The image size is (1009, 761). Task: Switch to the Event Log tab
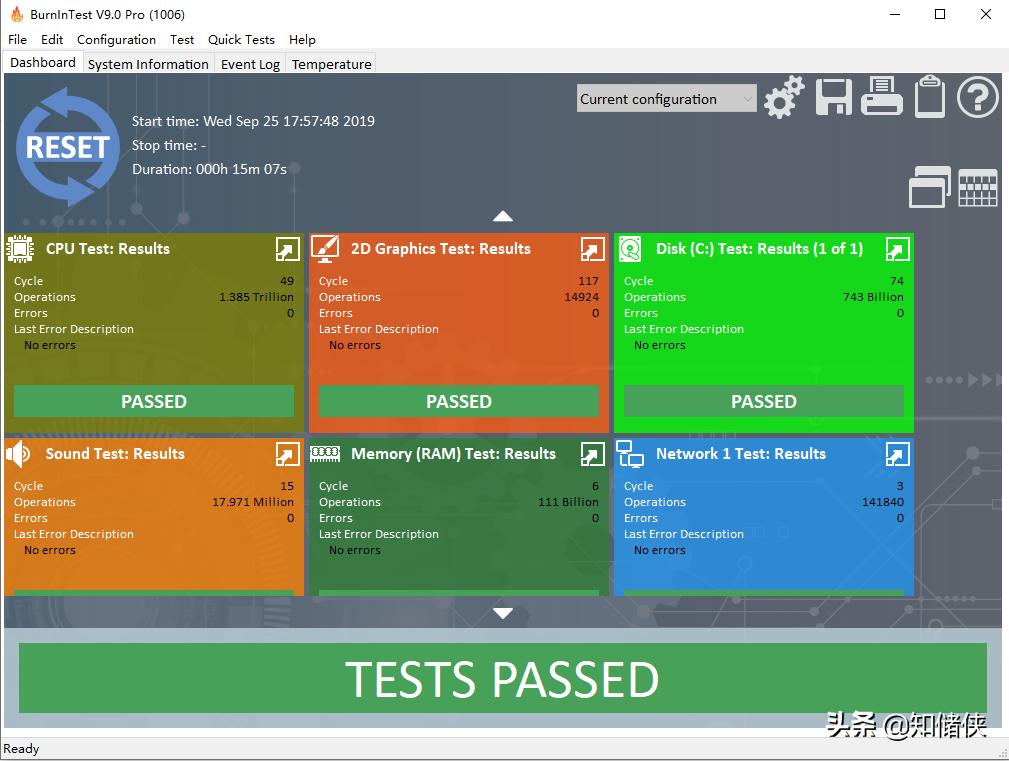250,64
